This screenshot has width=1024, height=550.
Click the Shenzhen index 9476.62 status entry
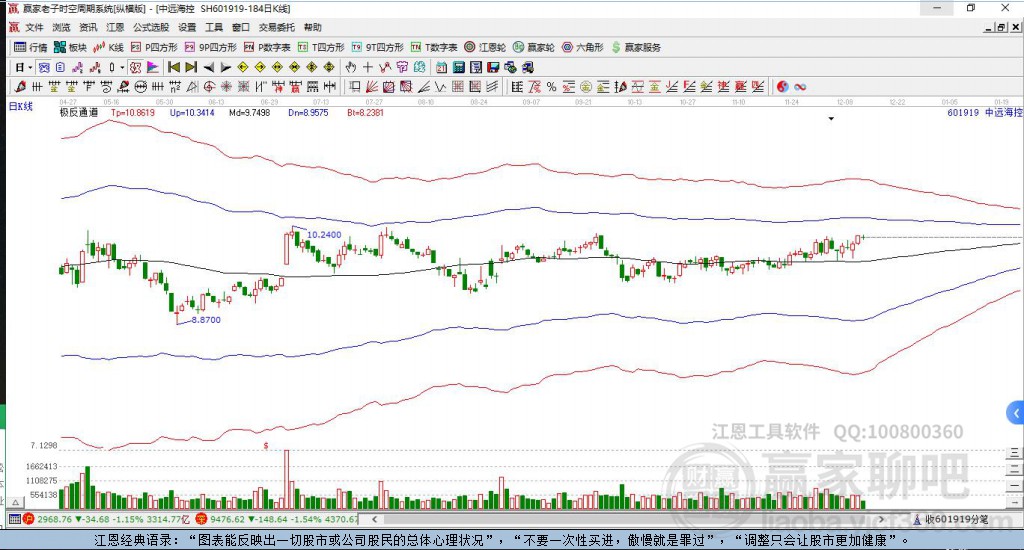coord(278,519)
